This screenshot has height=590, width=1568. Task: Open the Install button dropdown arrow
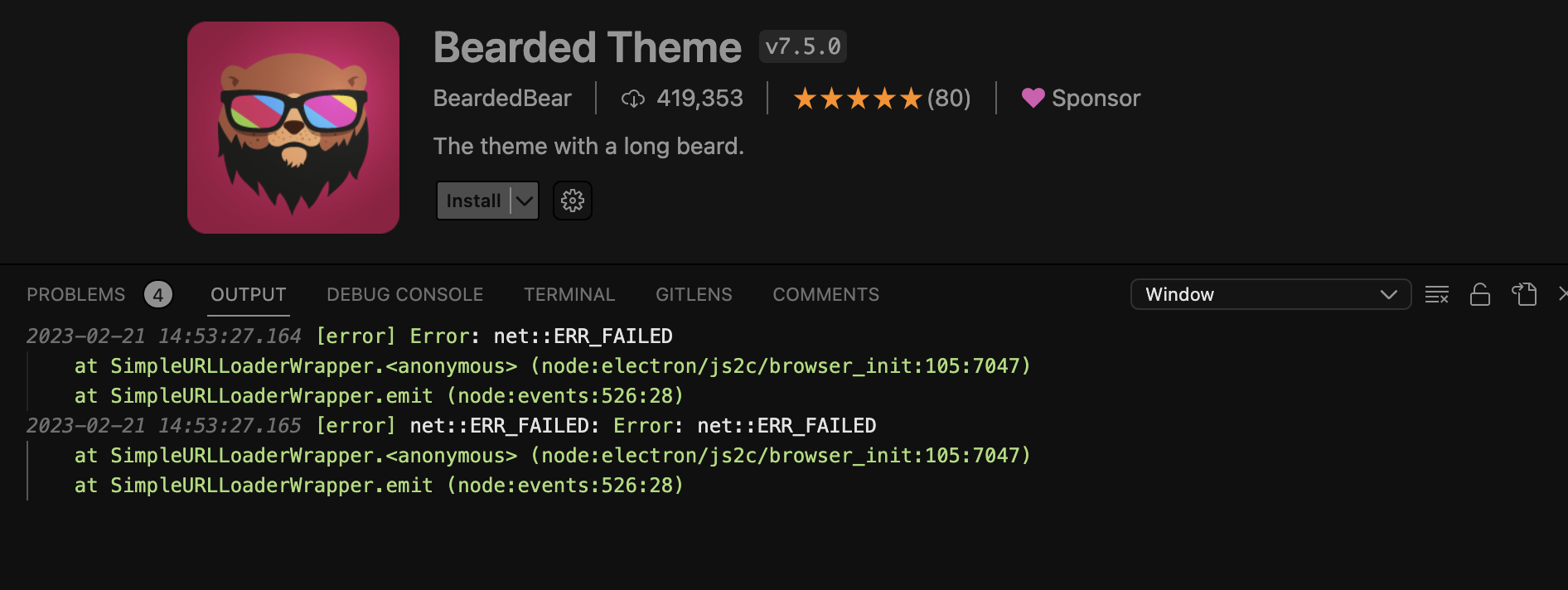point(523,200)
